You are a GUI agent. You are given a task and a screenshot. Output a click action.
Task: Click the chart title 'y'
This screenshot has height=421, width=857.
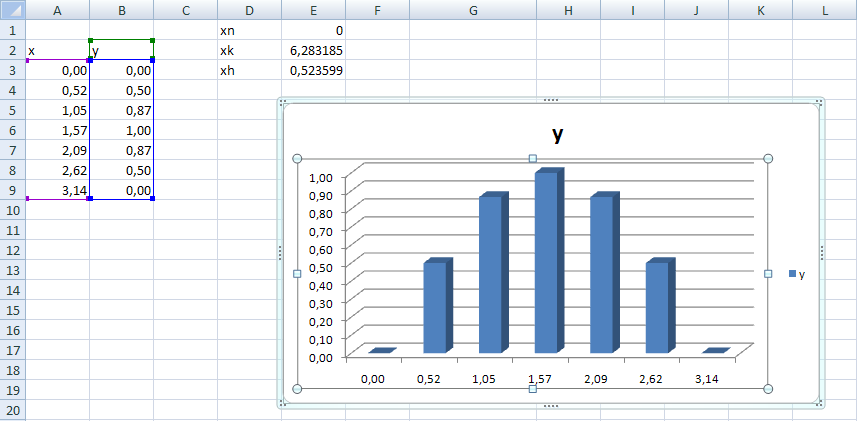click(557, 134)
